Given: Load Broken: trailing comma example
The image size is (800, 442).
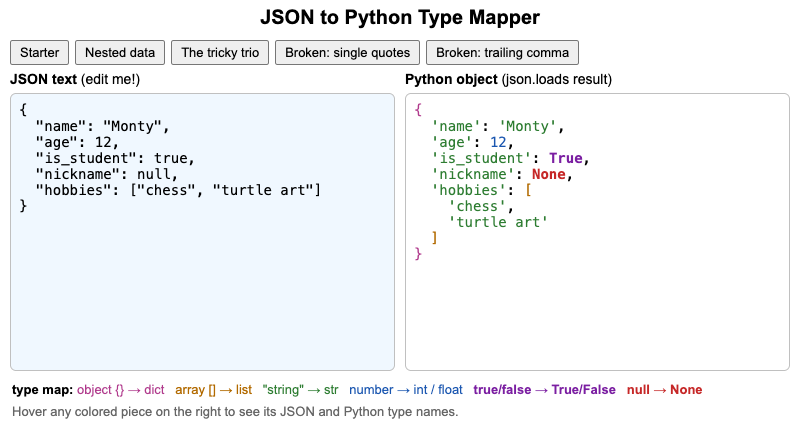Looking at the screenshot, I should [502, 53].
